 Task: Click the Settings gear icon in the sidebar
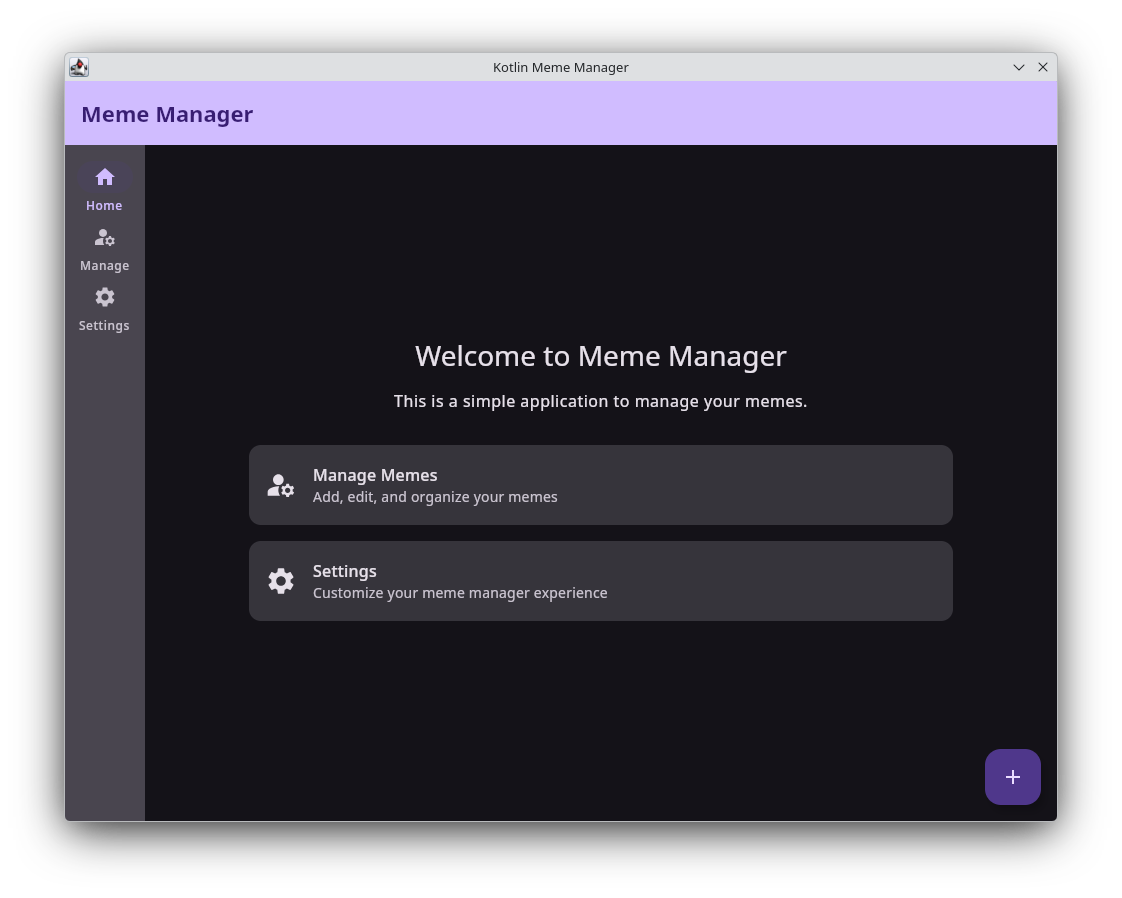104,297
